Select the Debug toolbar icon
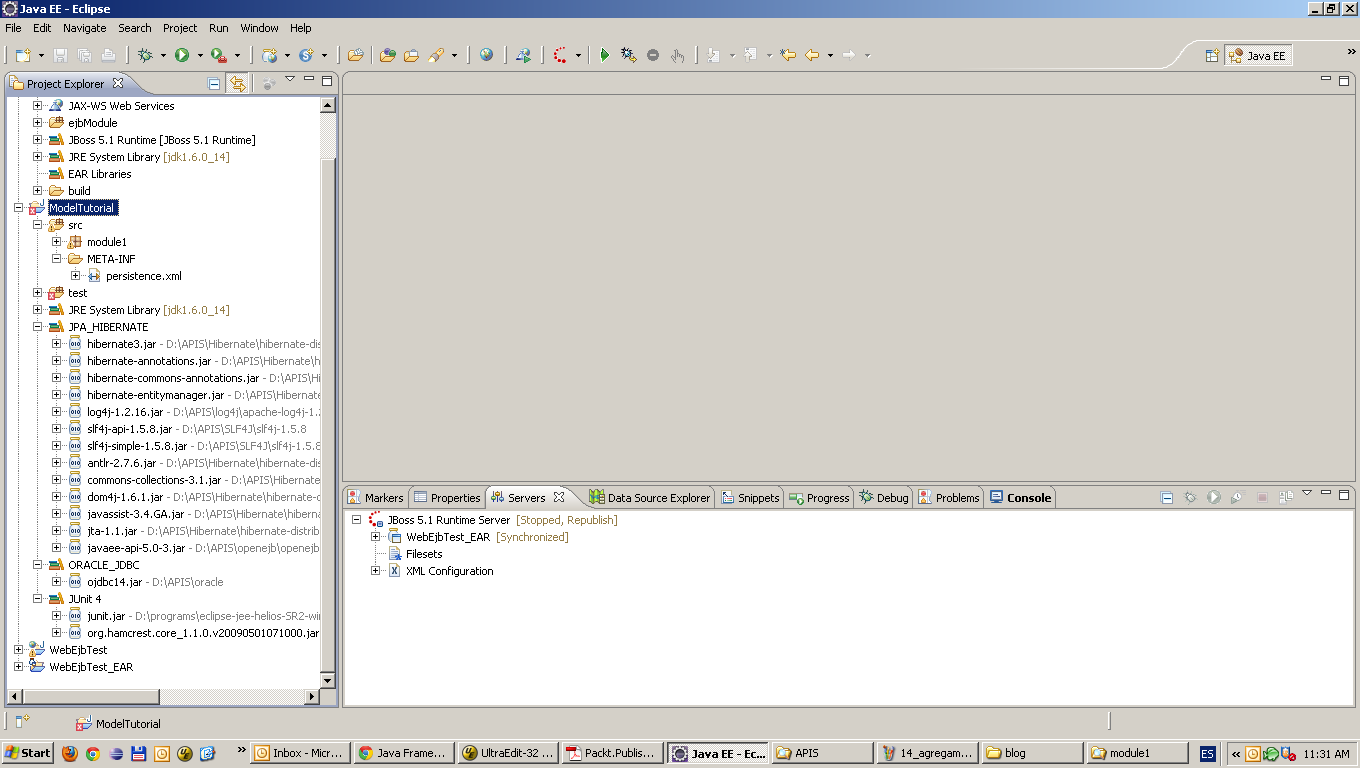The width and height of the screenshot is (1360, 768). [144, 55]
